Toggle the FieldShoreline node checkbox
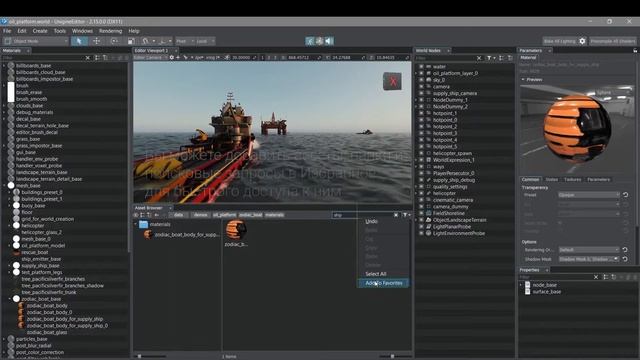The image size is (640, 360). (421, 213)
